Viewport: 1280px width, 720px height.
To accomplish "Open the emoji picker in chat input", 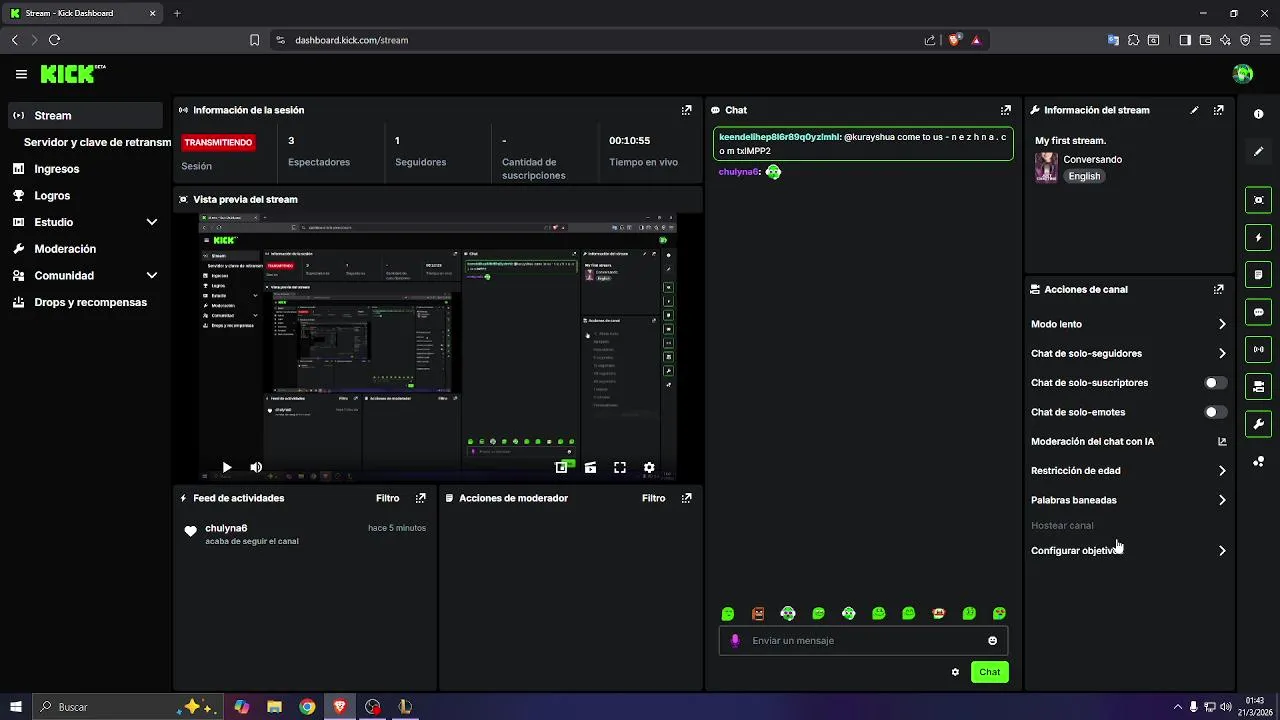I will tap(992, 641).
